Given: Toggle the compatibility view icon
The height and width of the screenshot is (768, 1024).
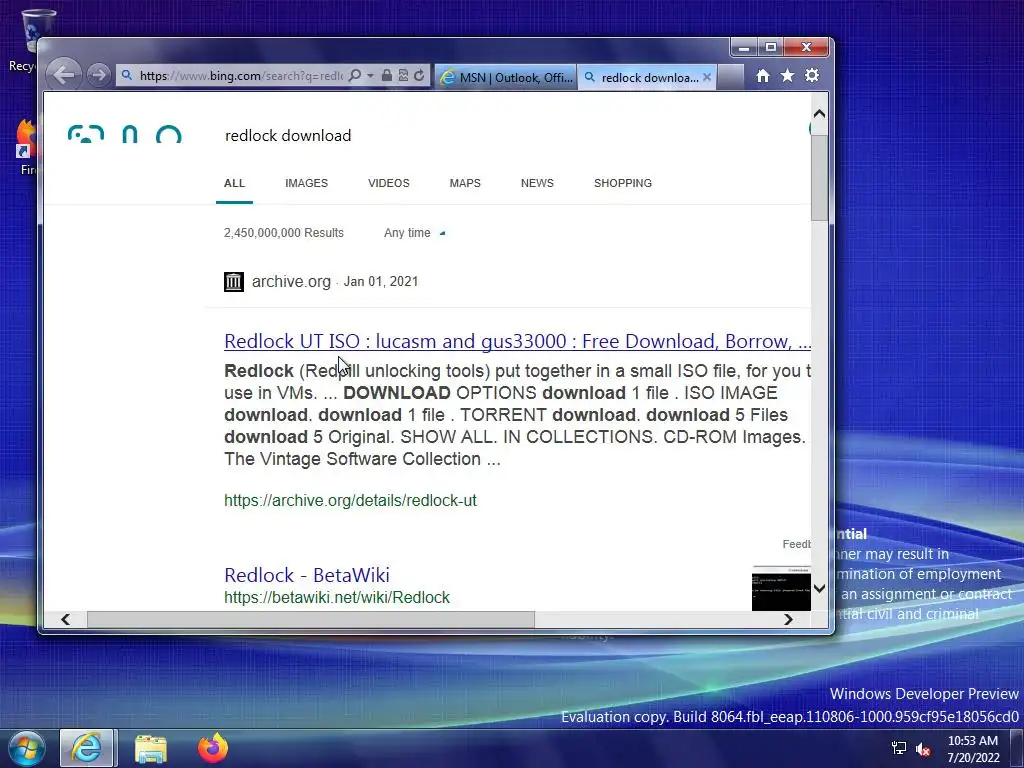Looking at the screenshot, I should tap(403, 76).
